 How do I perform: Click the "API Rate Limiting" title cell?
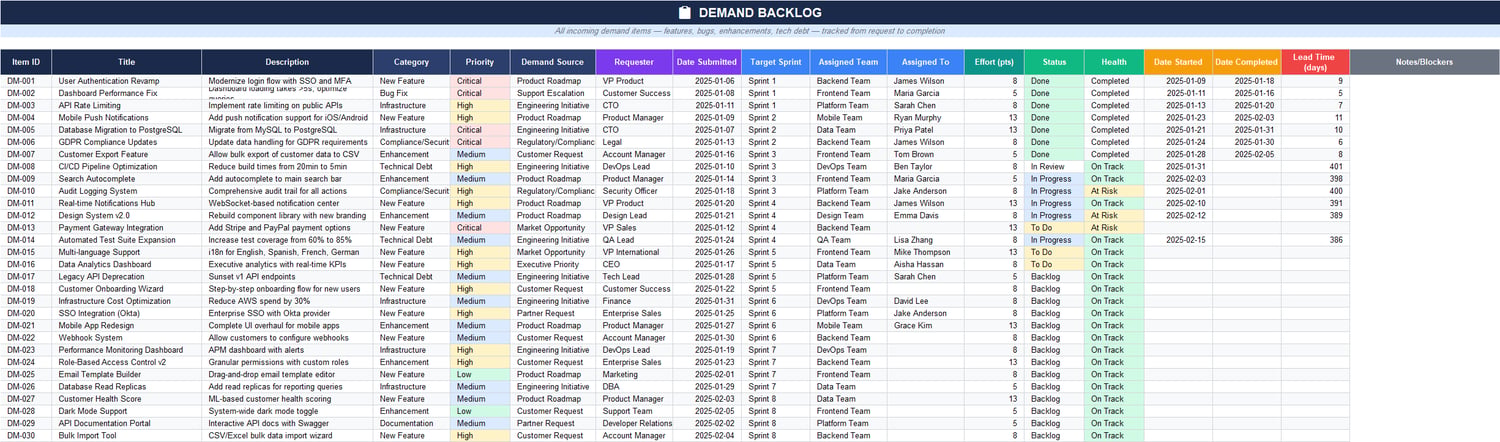(x=127, y=105)
